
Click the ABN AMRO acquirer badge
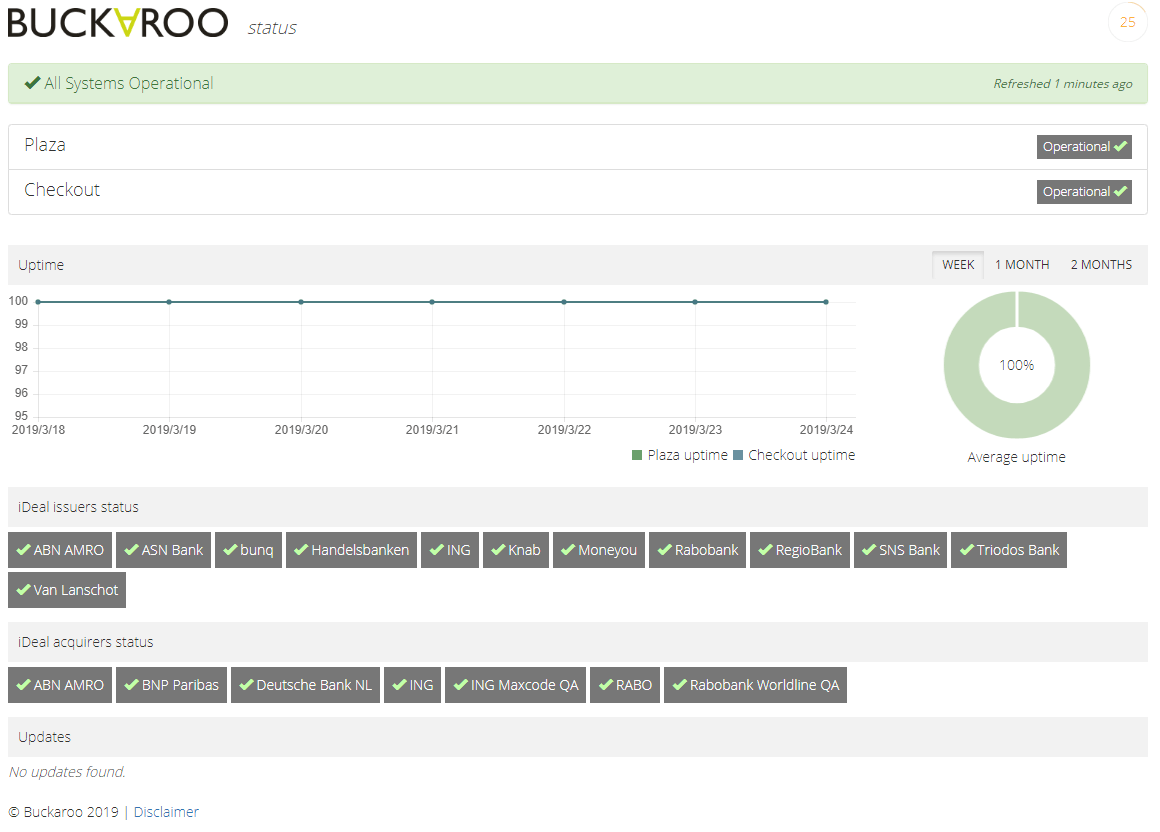tap(60, 685)
